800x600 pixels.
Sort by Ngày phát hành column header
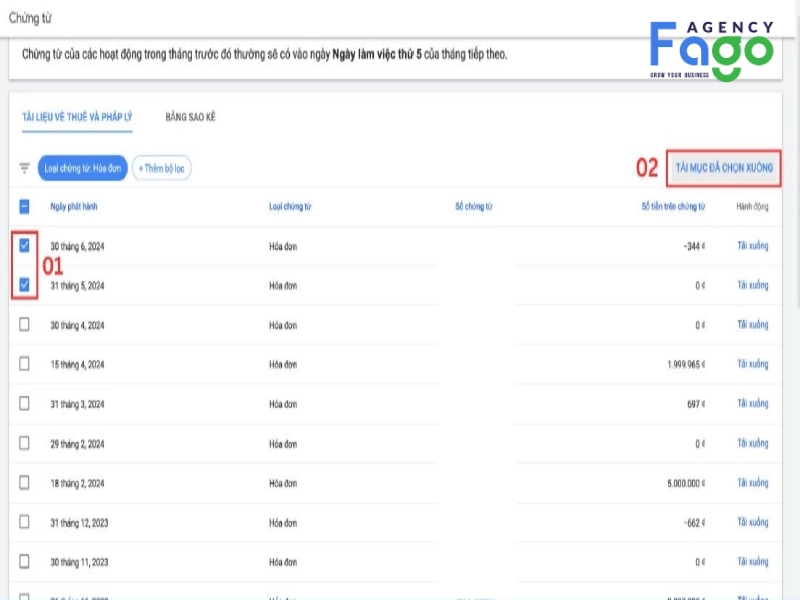pyautogui.click(x=74, y=207)
